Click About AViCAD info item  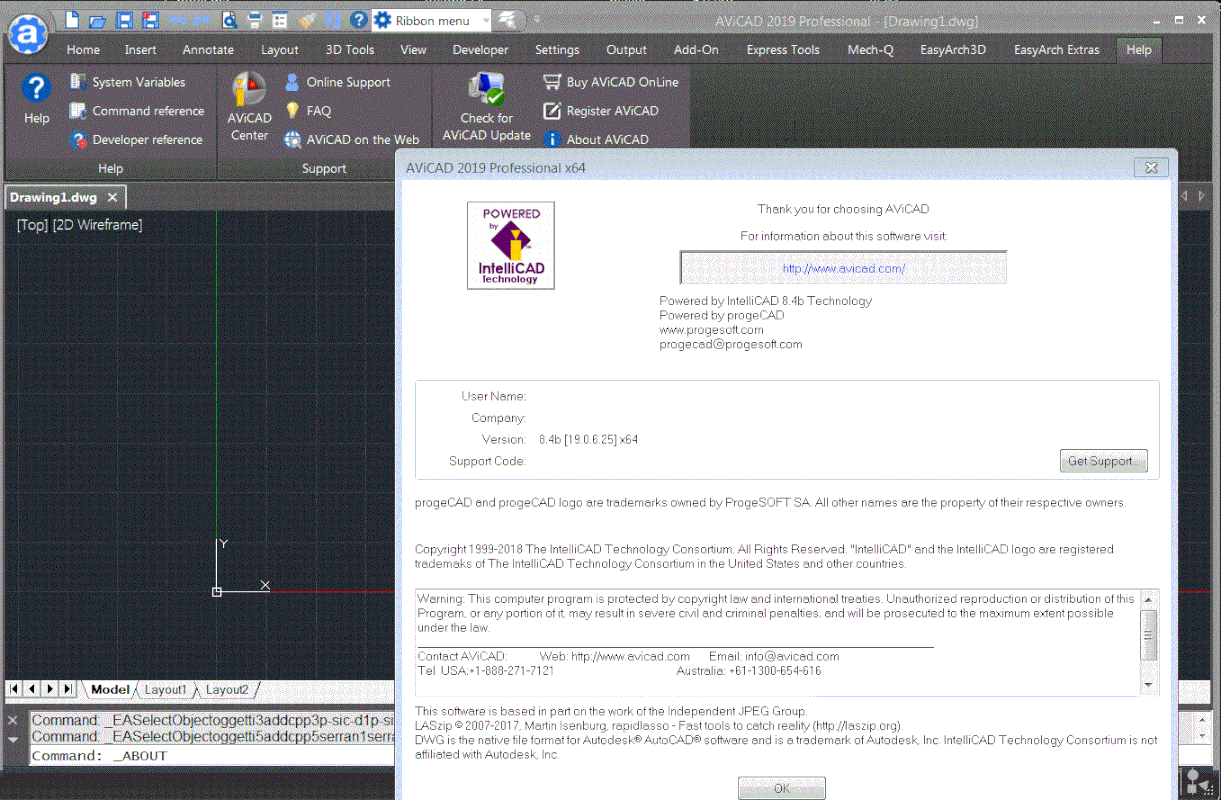click(596, 140)
